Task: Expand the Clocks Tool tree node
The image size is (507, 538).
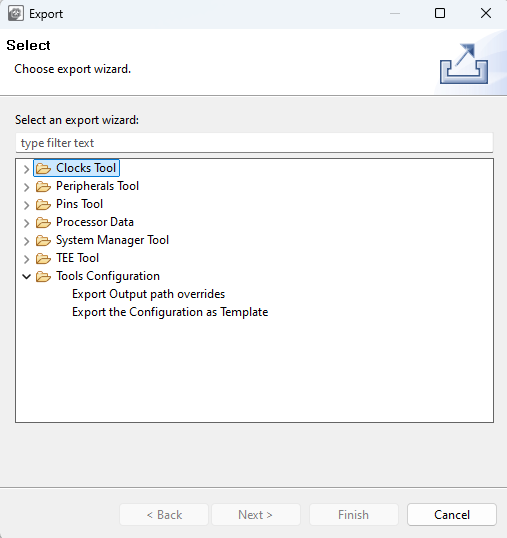Action: click(x=26, y=169)
